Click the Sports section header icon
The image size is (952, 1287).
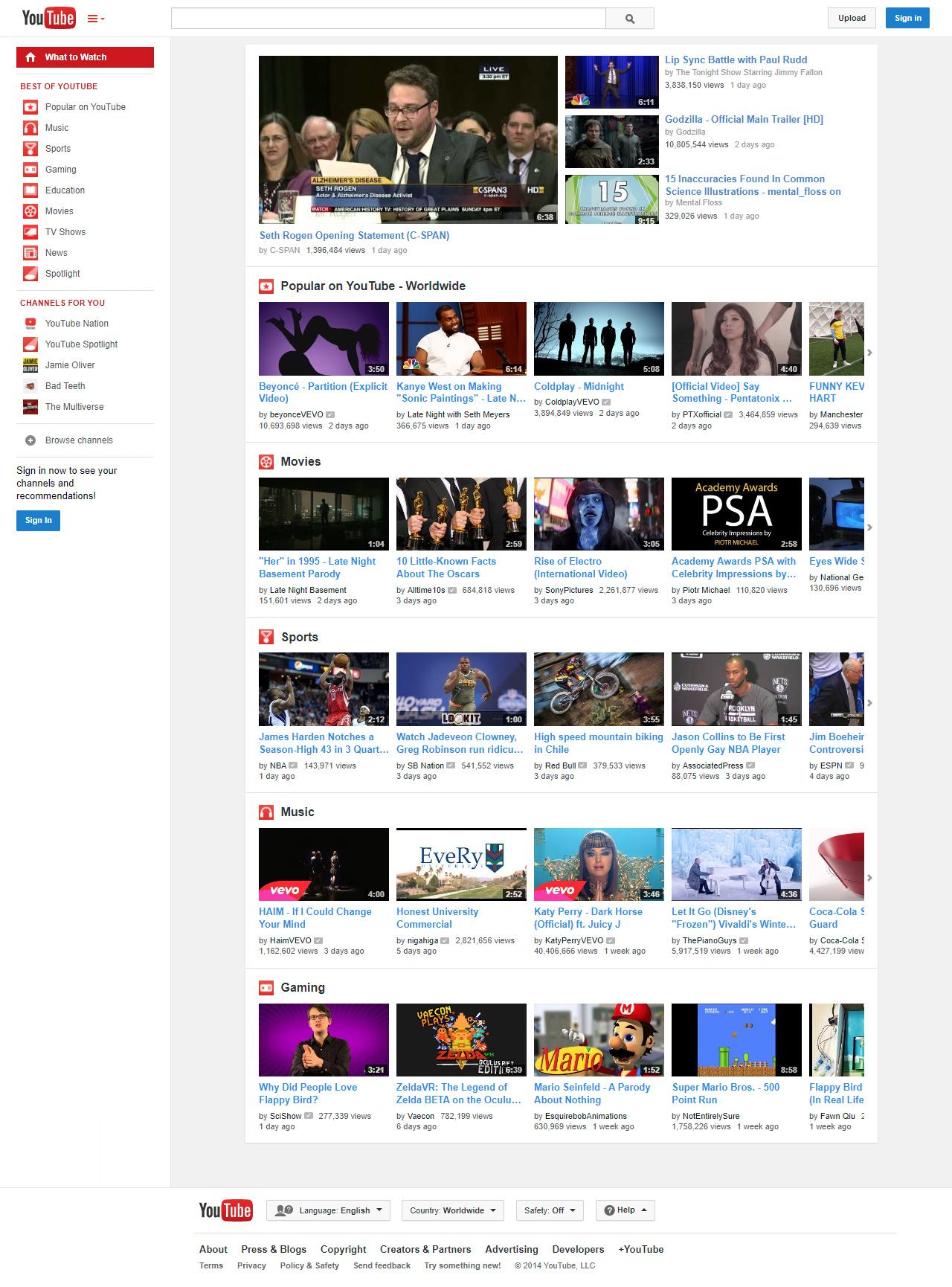coord(266,637)
